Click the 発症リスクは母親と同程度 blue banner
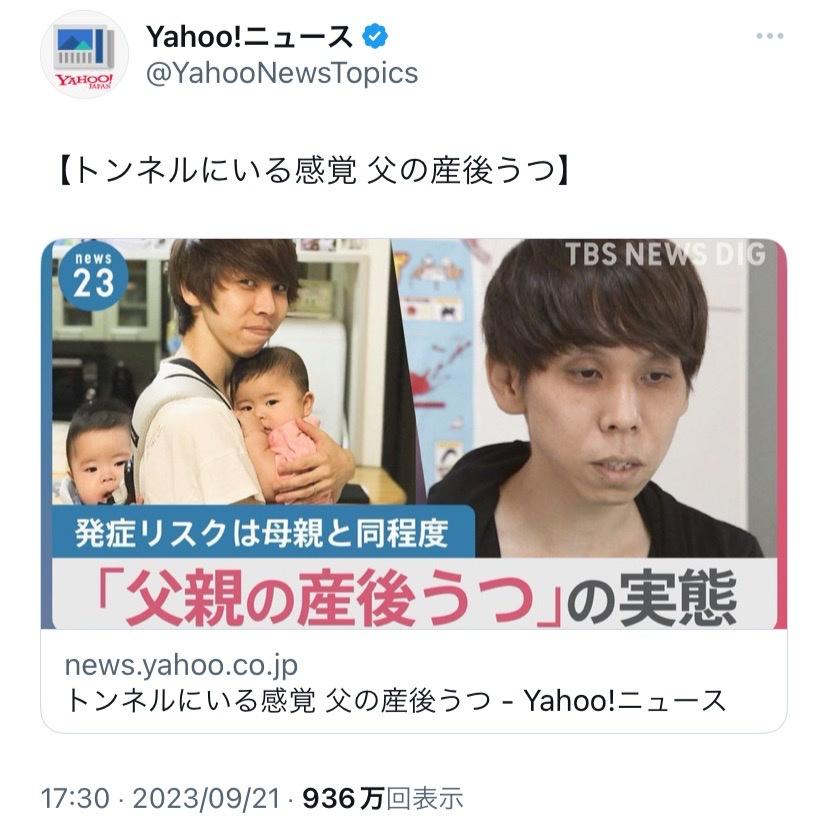Screen dimensions: 828x820 pos(262,532)
